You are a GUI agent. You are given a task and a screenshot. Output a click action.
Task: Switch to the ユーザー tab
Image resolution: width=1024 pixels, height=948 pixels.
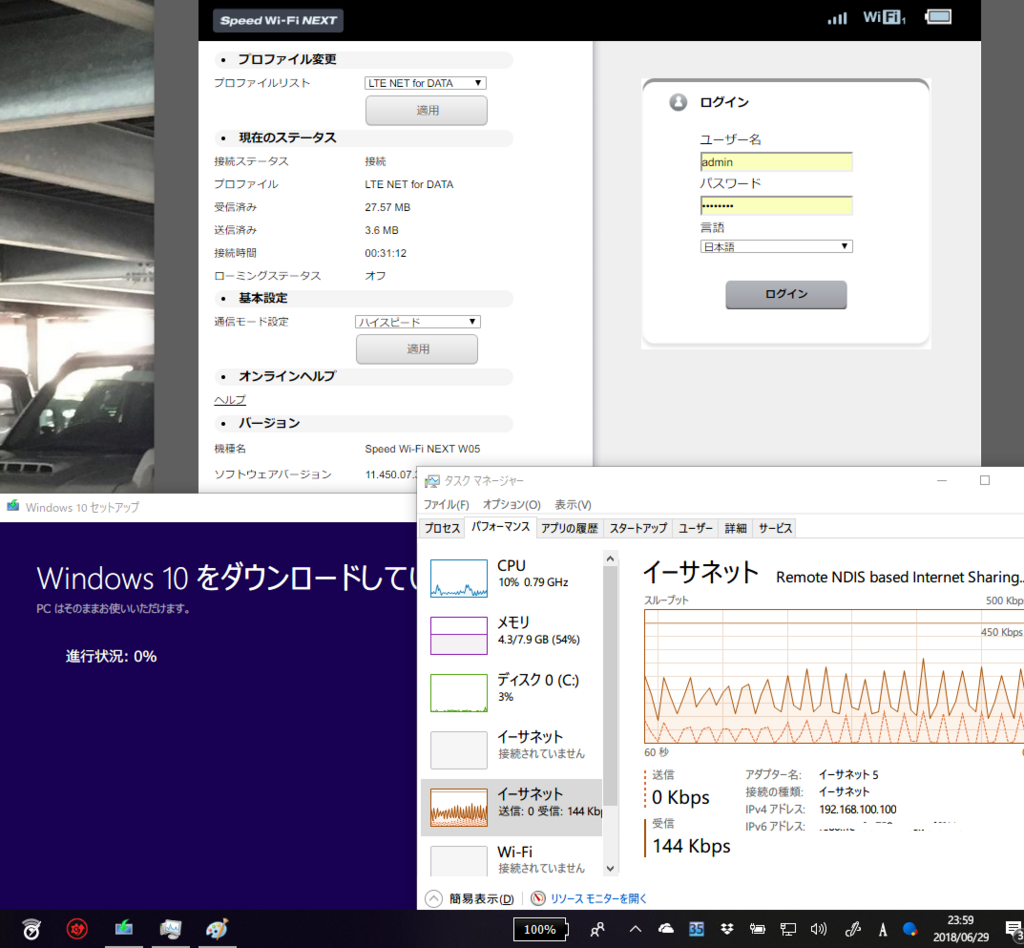pyautogui.click(x=695, y=528)
